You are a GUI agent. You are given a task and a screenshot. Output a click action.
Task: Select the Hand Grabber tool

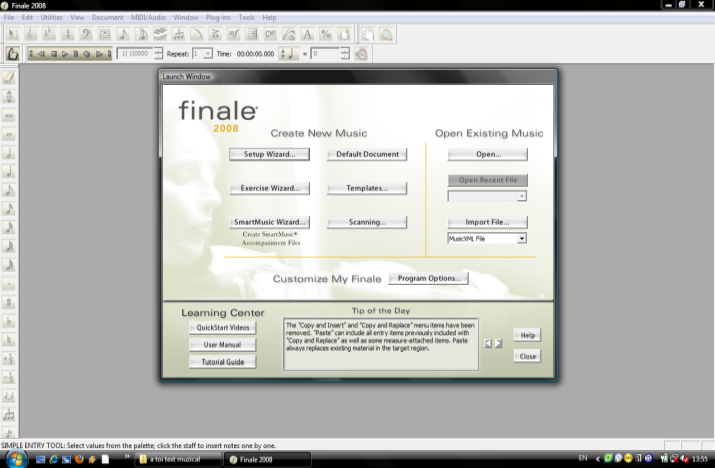(368, 34)
